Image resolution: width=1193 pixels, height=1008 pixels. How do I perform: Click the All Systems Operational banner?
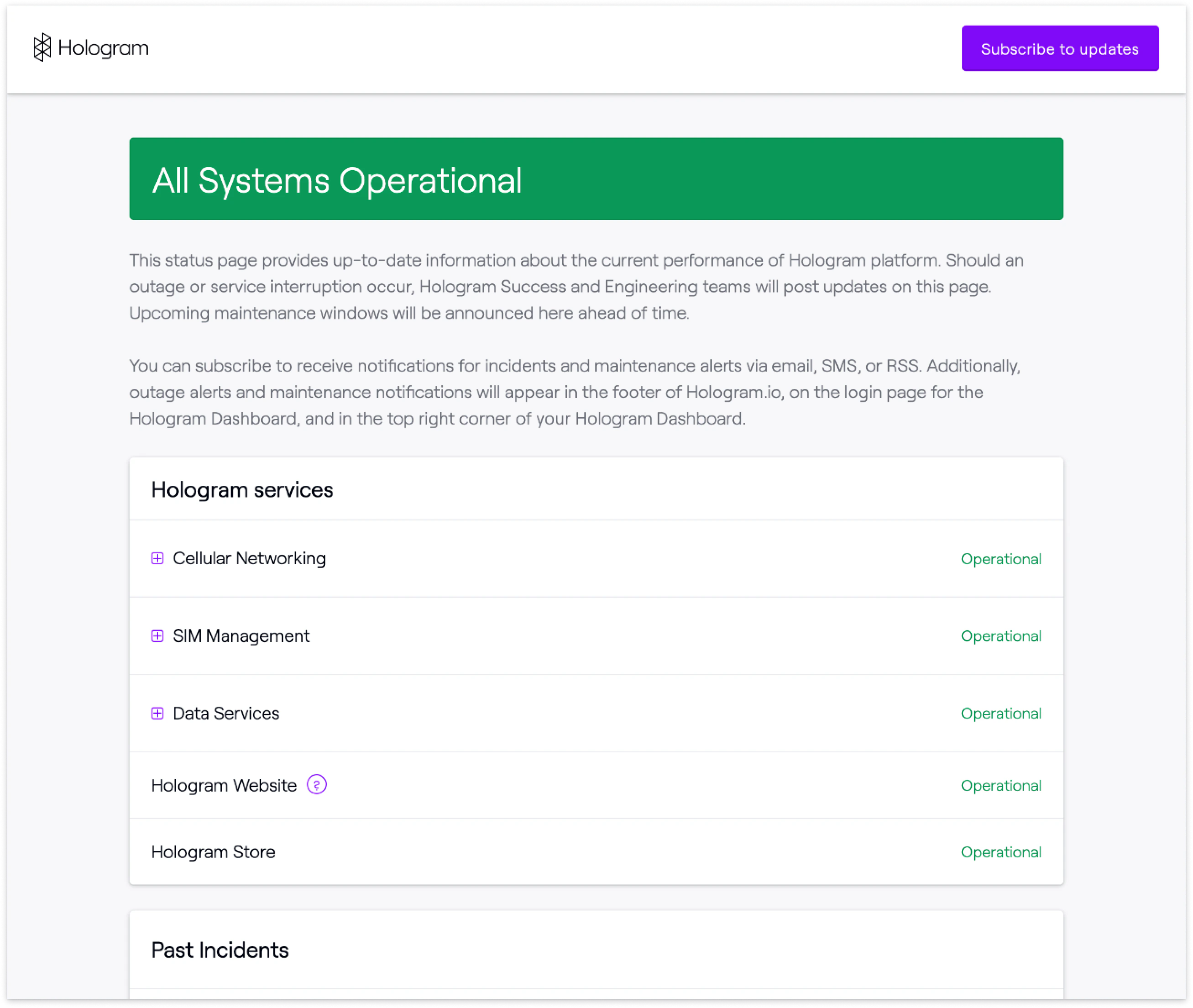(596, 179)
